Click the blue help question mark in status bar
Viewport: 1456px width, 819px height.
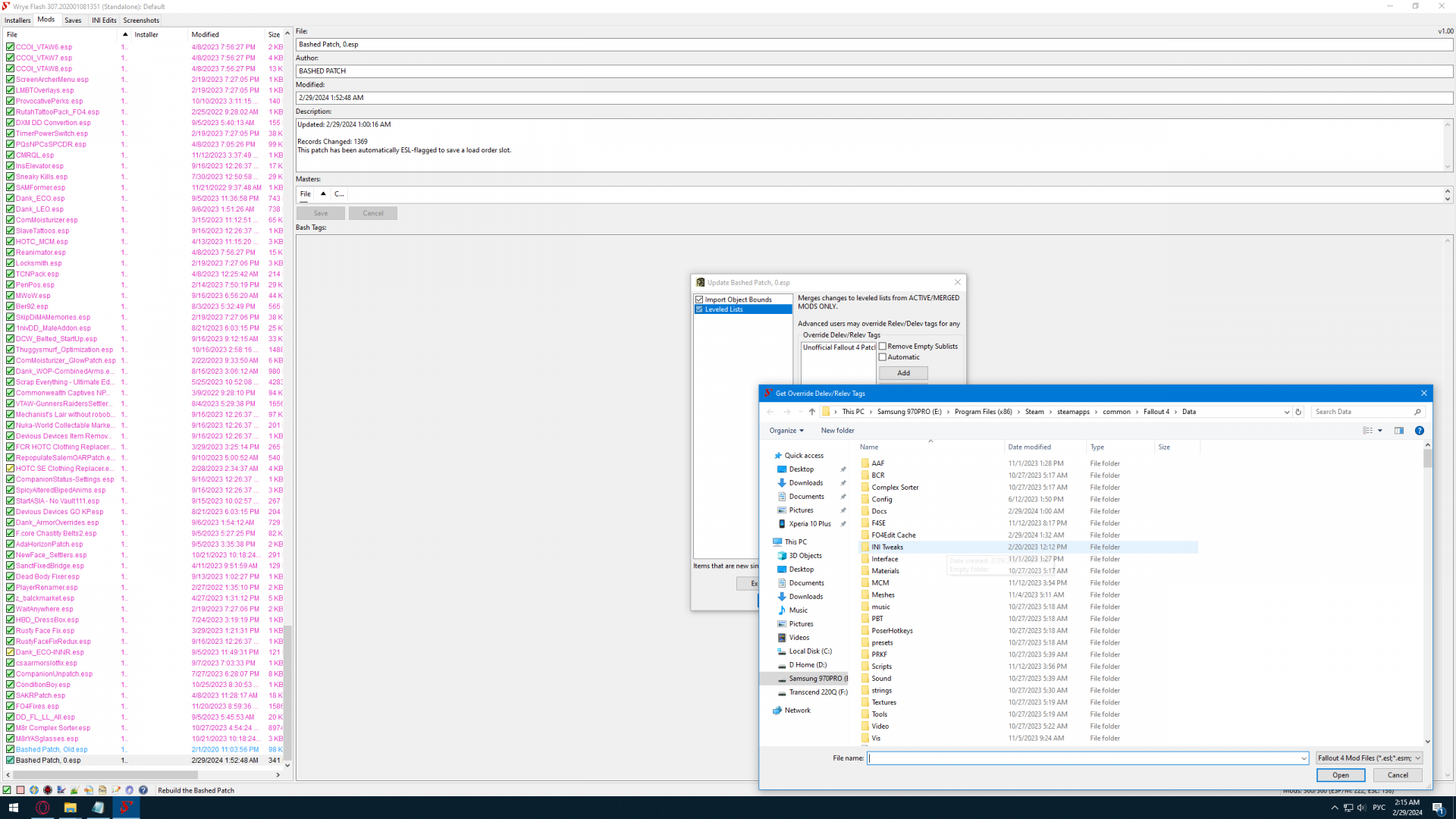[143, 790]
